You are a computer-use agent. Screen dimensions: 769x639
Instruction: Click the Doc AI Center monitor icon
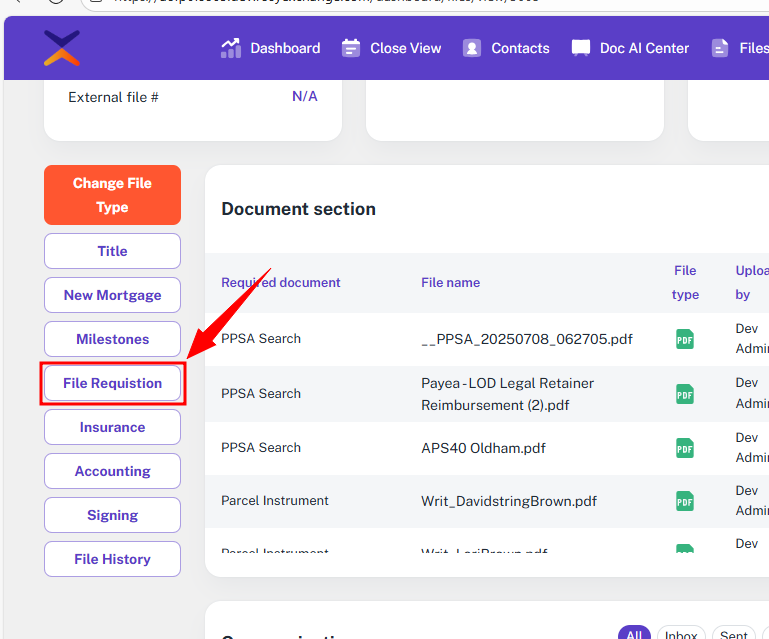coord(581,48)
